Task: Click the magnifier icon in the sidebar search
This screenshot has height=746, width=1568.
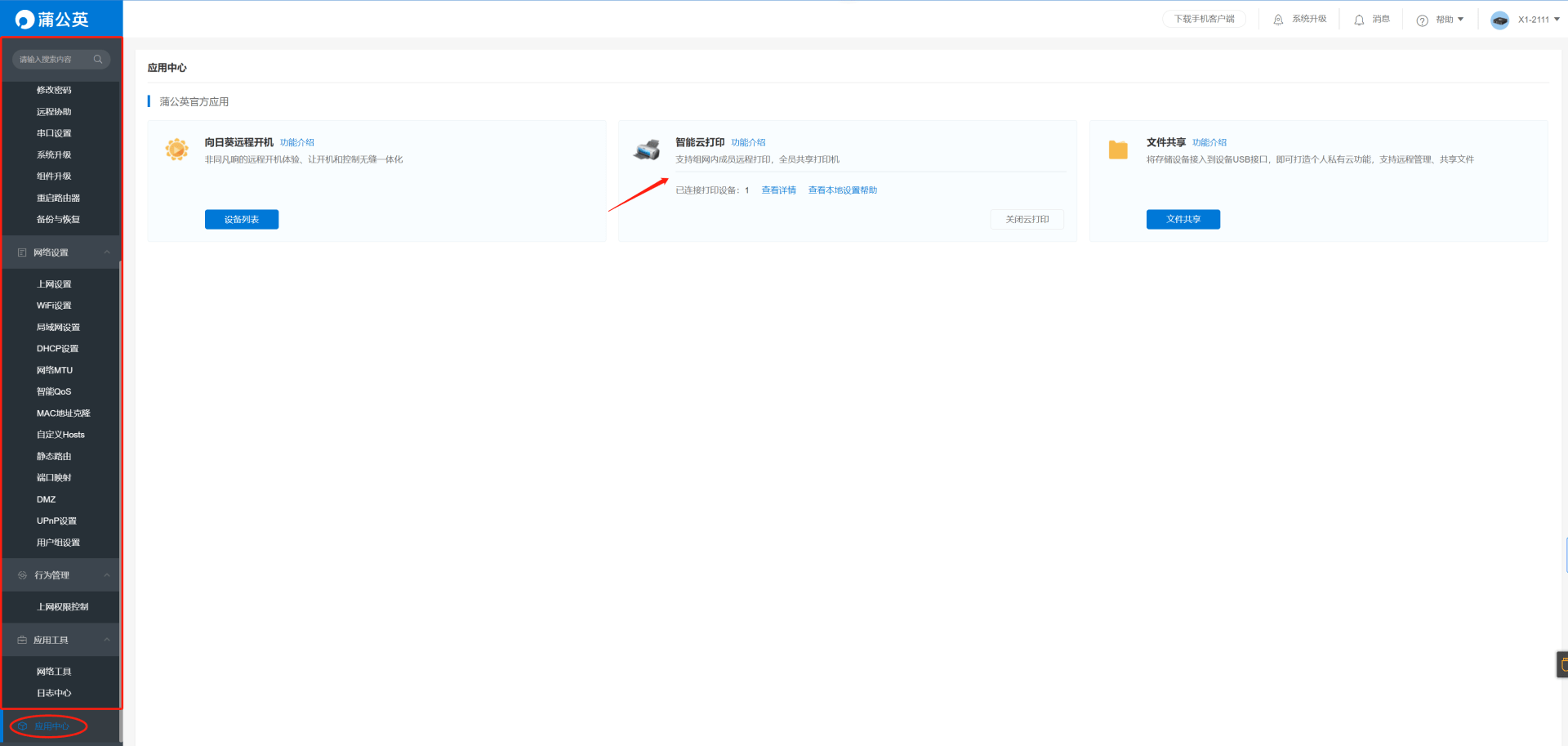Action: (98, 60)
